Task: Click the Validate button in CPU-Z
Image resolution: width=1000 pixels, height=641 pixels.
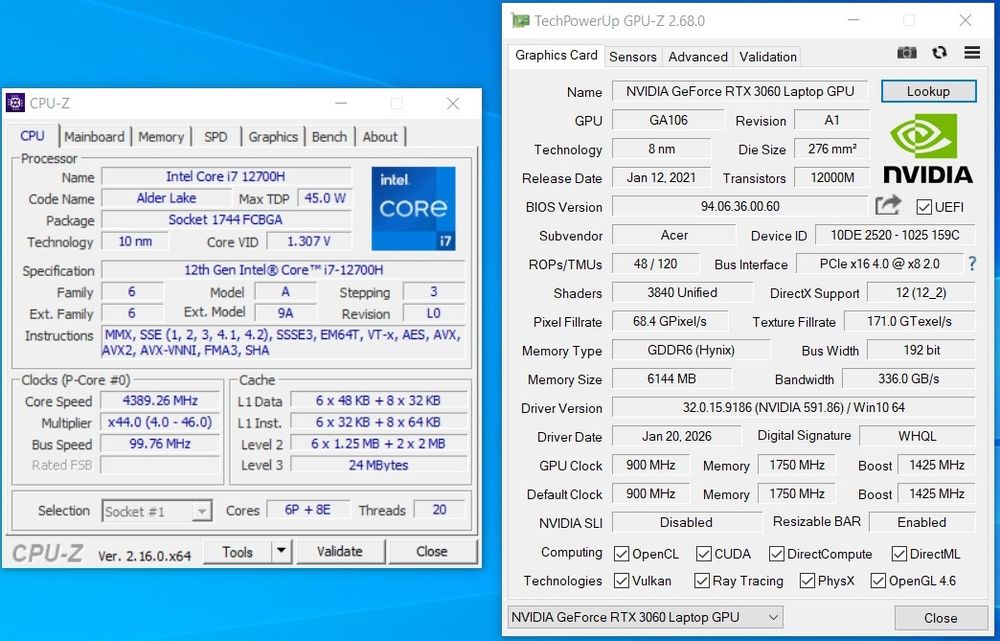Action: 339,551
